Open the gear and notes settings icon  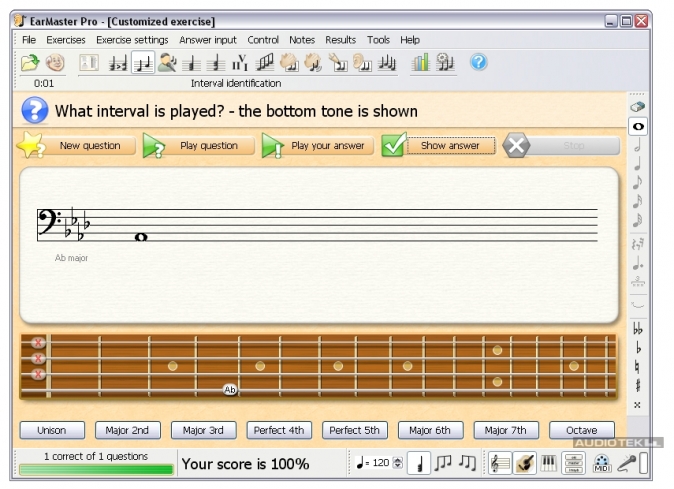tap(444, 63)
